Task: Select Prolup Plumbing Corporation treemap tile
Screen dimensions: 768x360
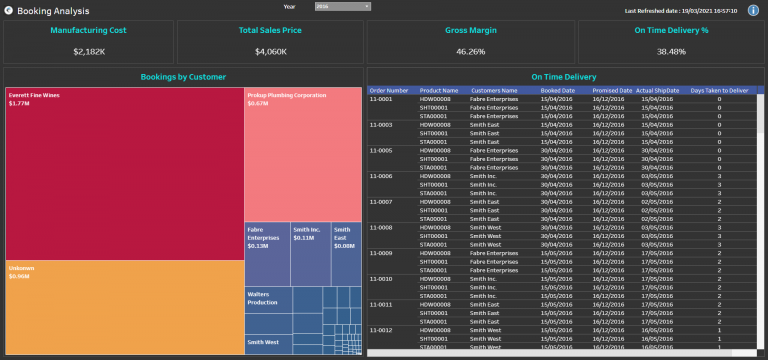Action: coord(303,154)
